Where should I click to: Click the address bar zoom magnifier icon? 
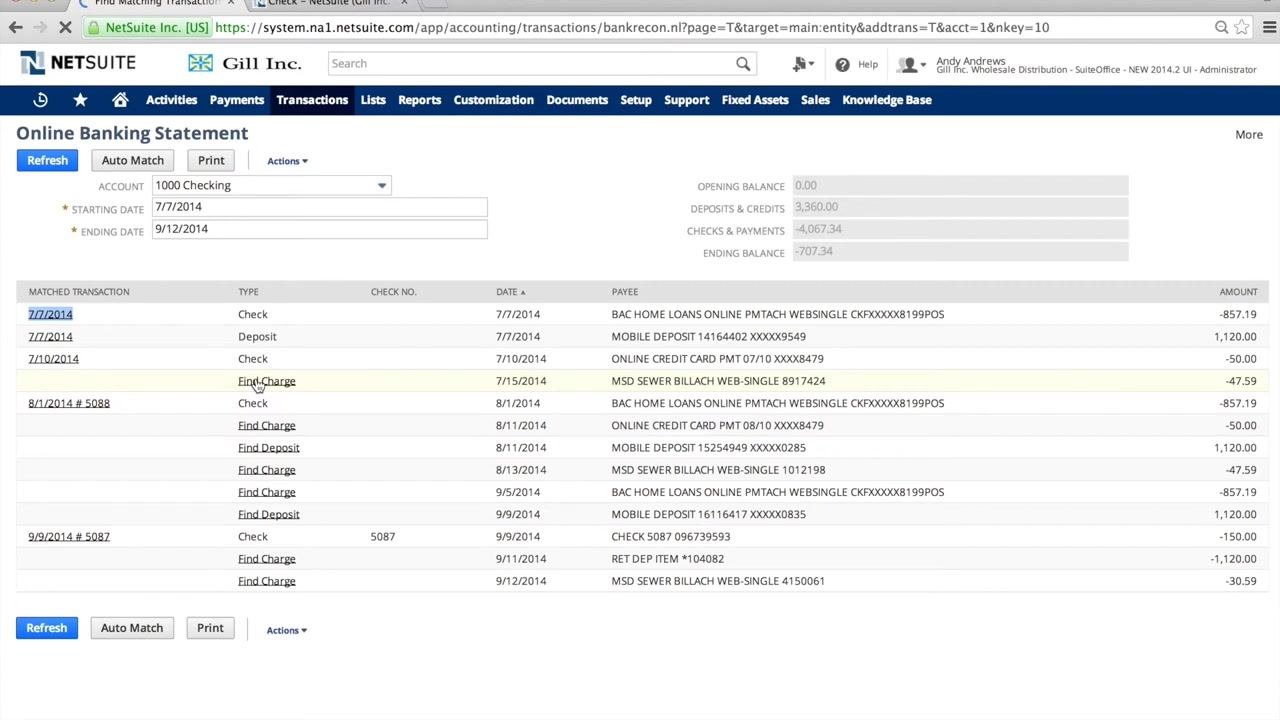click(1221, 28)
